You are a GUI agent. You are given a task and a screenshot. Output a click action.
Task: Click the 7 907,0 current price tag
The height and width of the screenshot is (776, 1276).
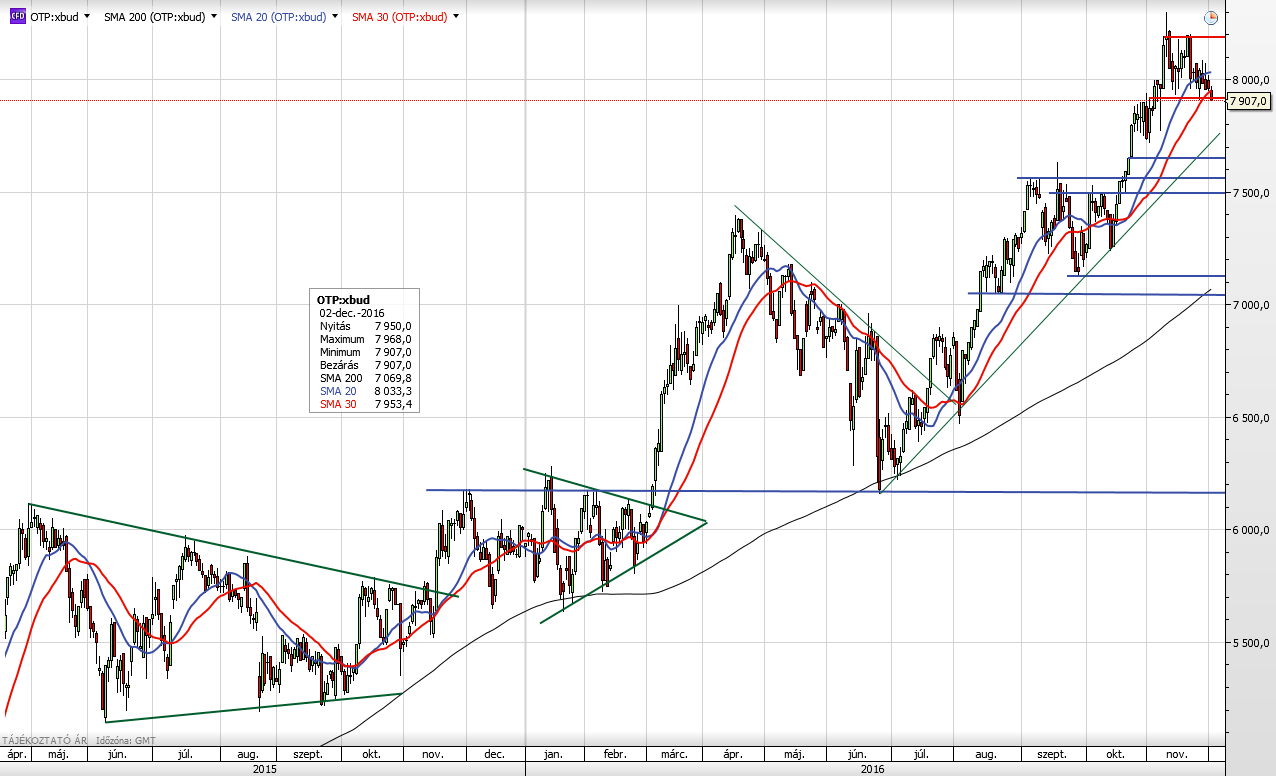pyautogui.click(x=1248, y=101)
